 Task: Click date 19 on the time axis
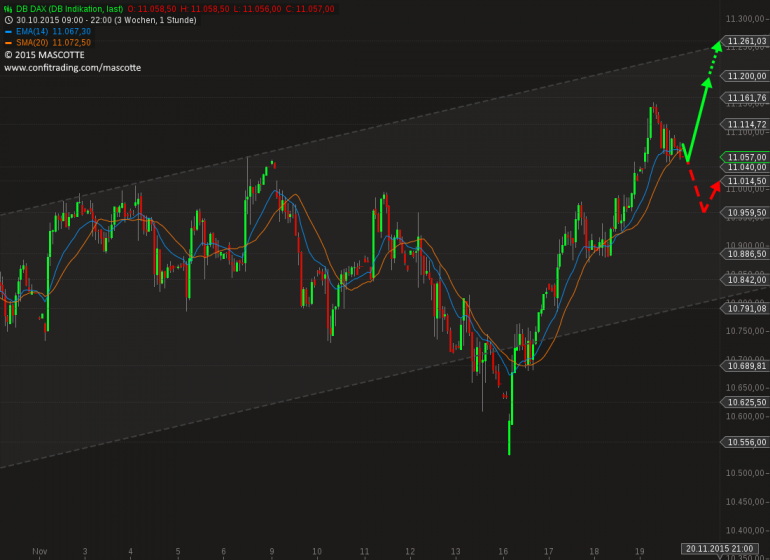[x=639, y=551]
